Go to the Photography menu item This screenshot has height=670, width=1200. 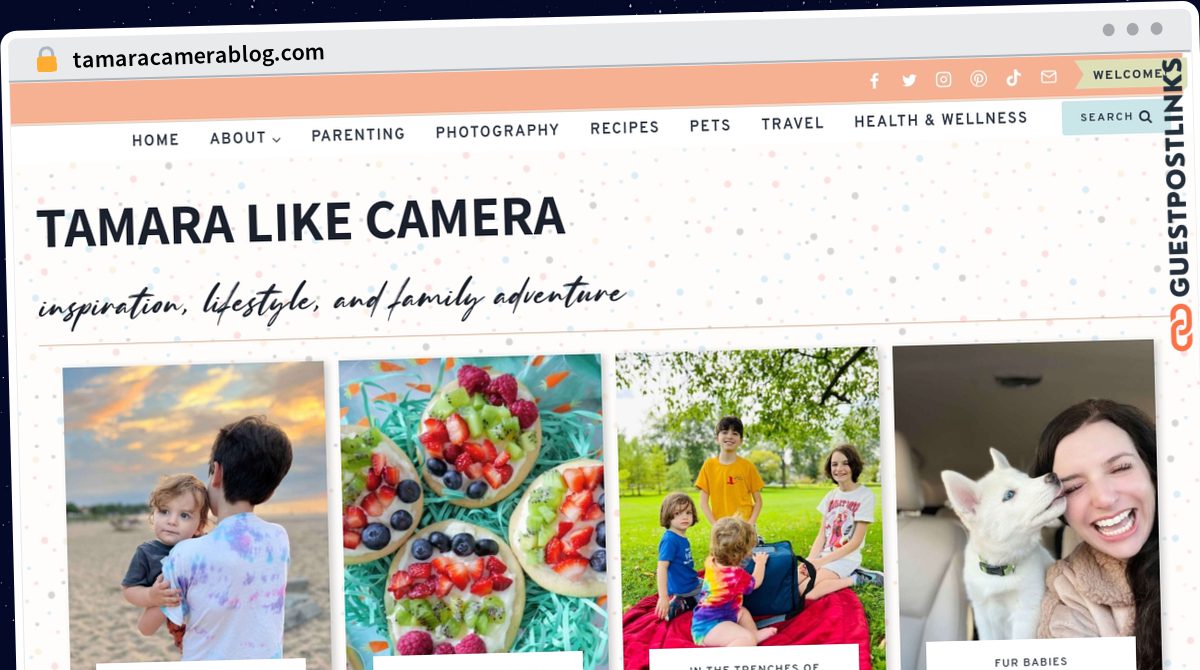pos(497,131)
